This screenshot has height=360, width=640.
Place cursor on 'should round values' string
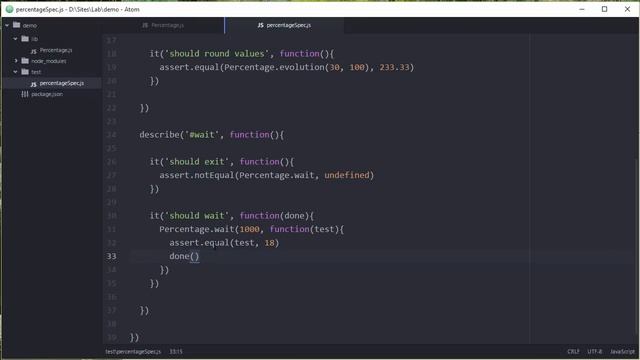coord(217,53)
